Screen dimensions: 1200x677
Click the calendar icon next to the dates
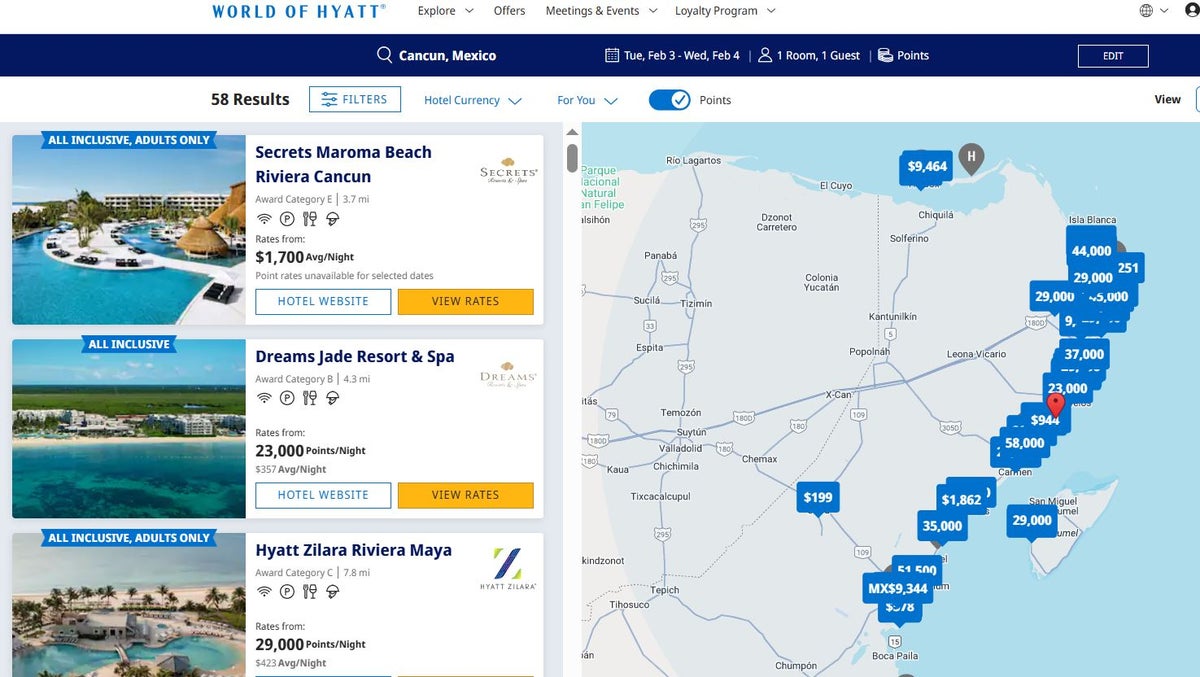pos(612,55)
